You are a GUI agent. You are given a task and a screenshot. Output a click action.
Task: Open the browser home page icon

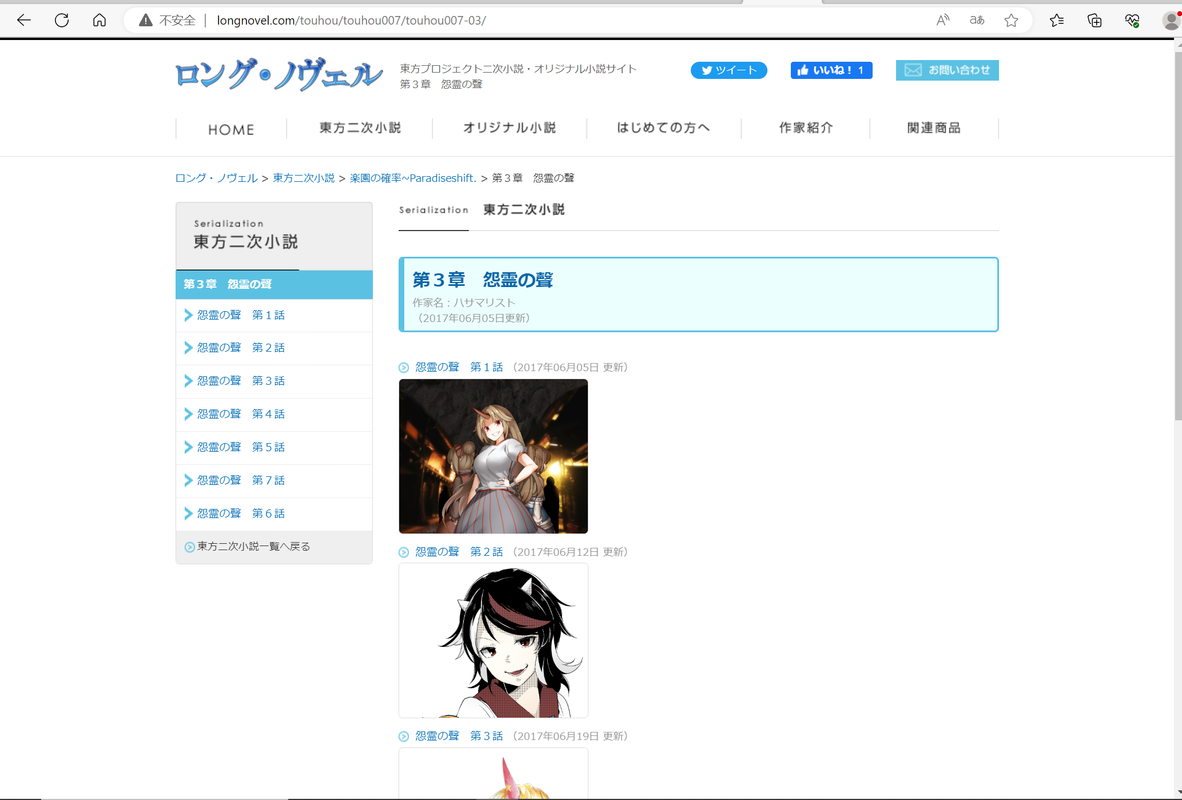(x=100, y=20)
